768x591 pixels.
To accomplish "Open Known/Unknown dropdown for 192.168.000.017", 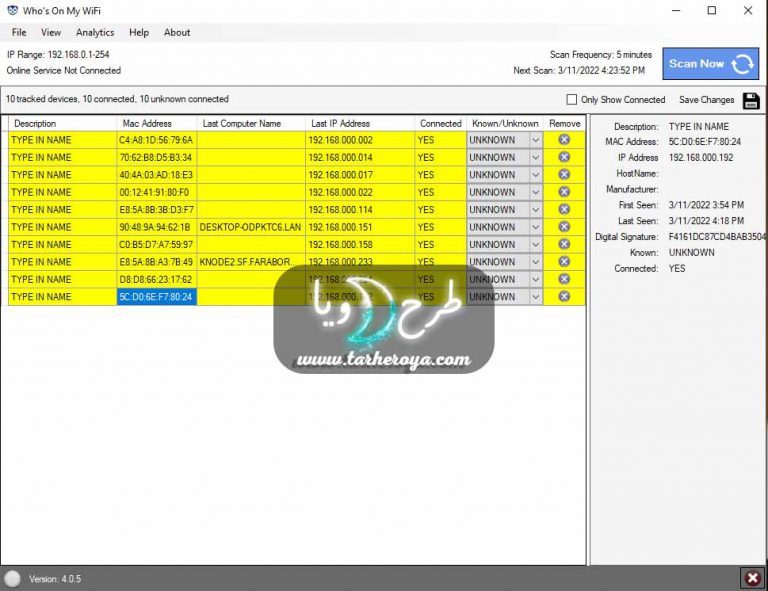I will point(535,175).
